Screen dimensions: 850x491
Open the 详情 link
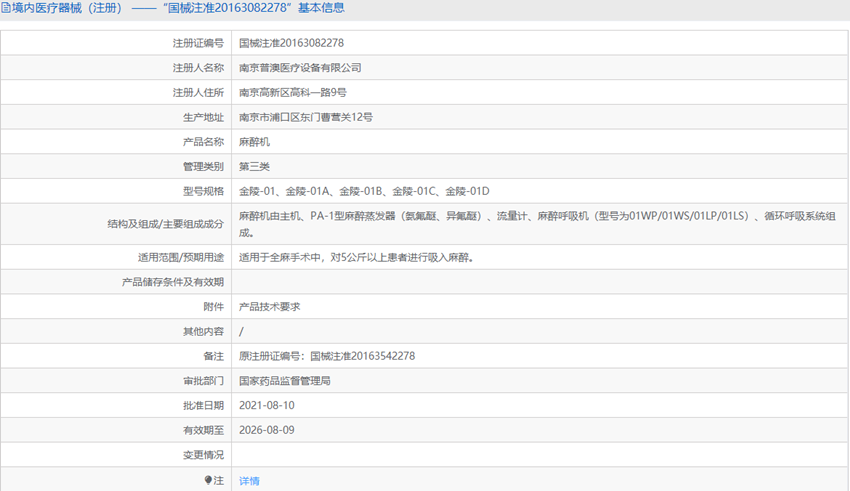(249, 481)
